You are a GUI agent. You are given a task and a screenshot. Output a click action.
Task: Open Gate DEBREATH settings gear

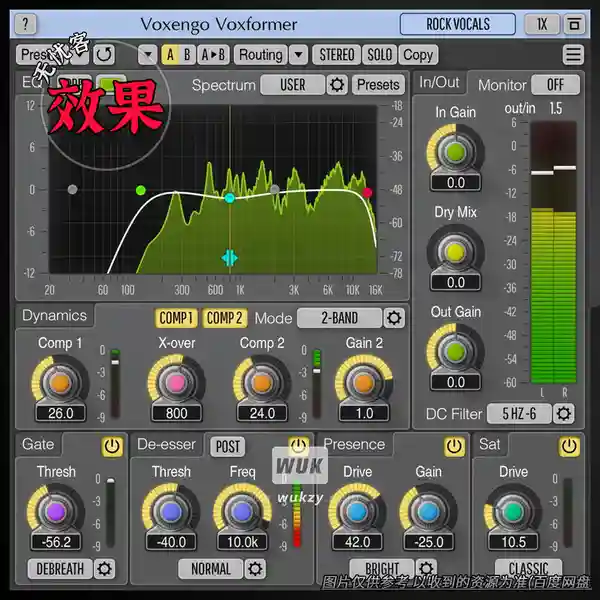(x=104, y=569)
